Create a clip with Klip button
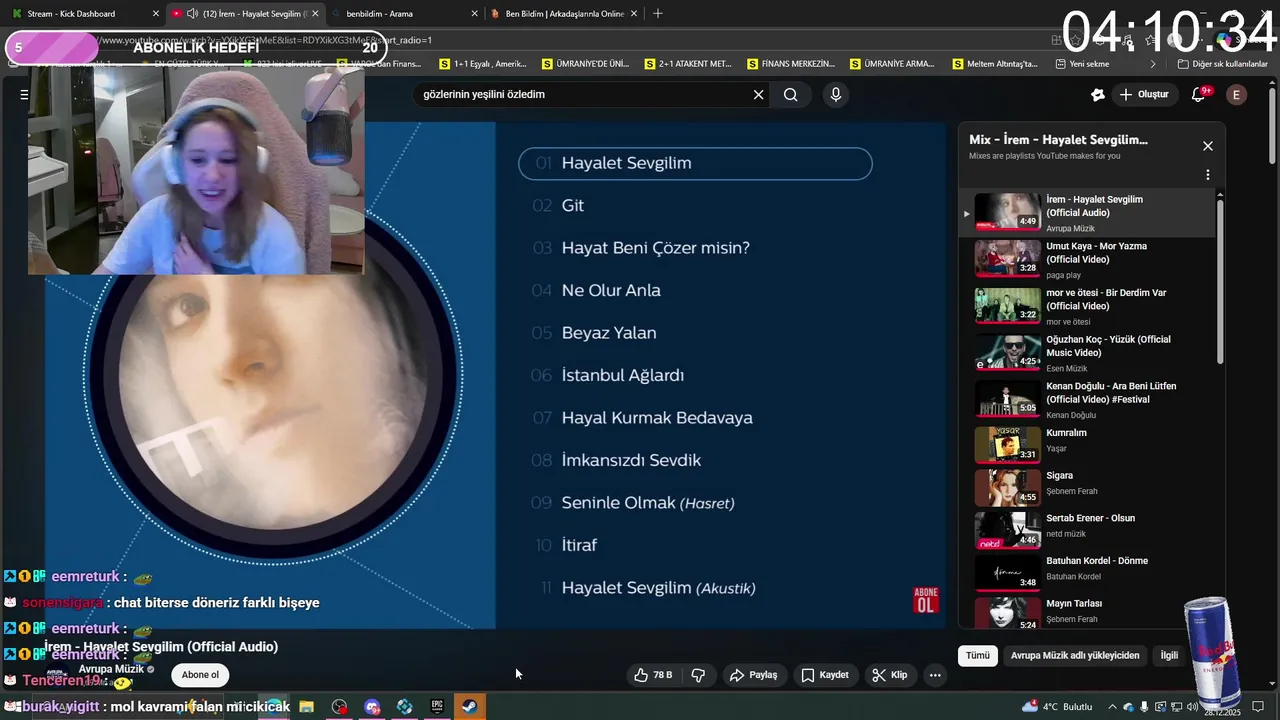This screenshot has height=720, width=1280. coord(889,675)
